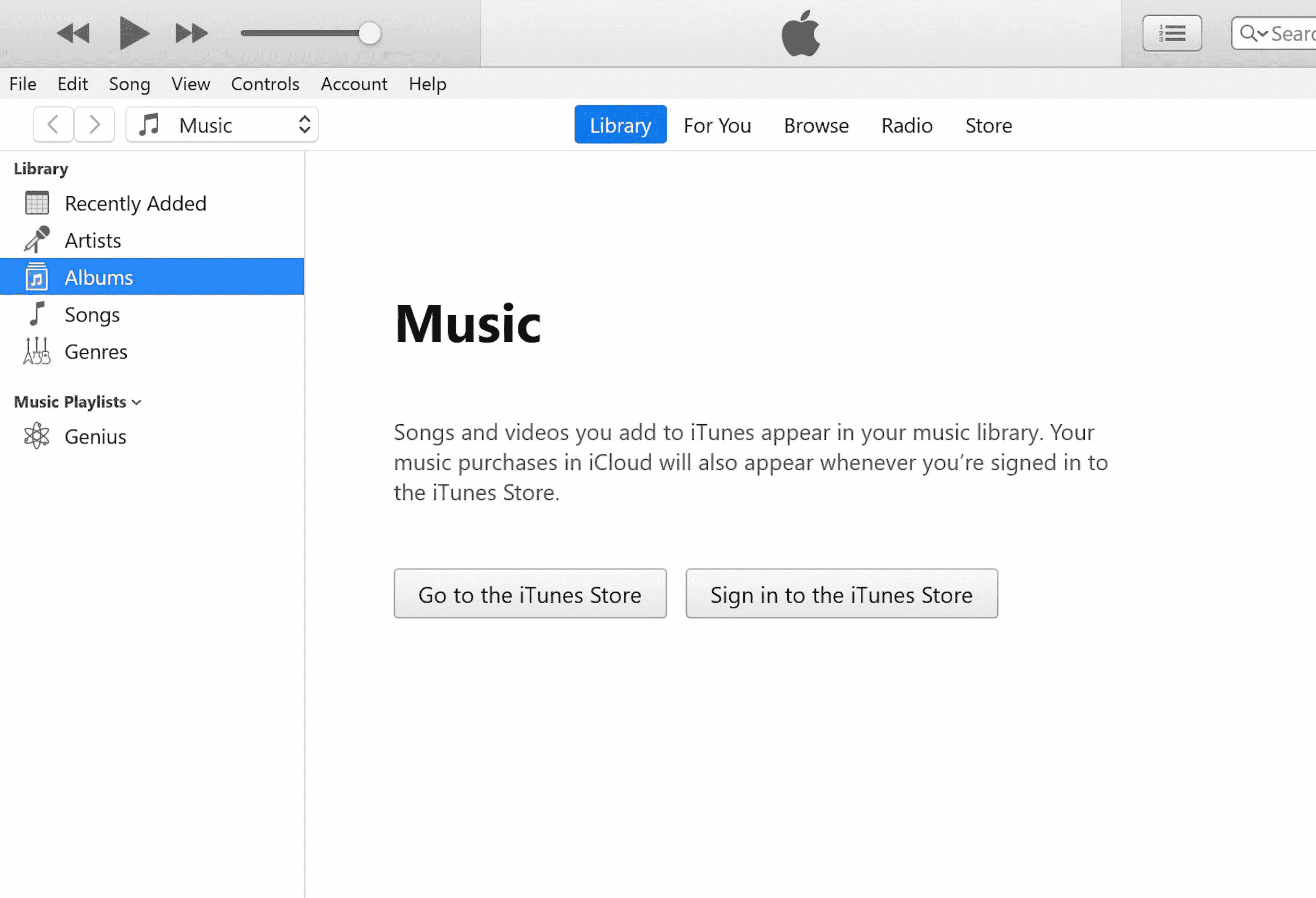Select the Library tab

[x=620, y=124]
